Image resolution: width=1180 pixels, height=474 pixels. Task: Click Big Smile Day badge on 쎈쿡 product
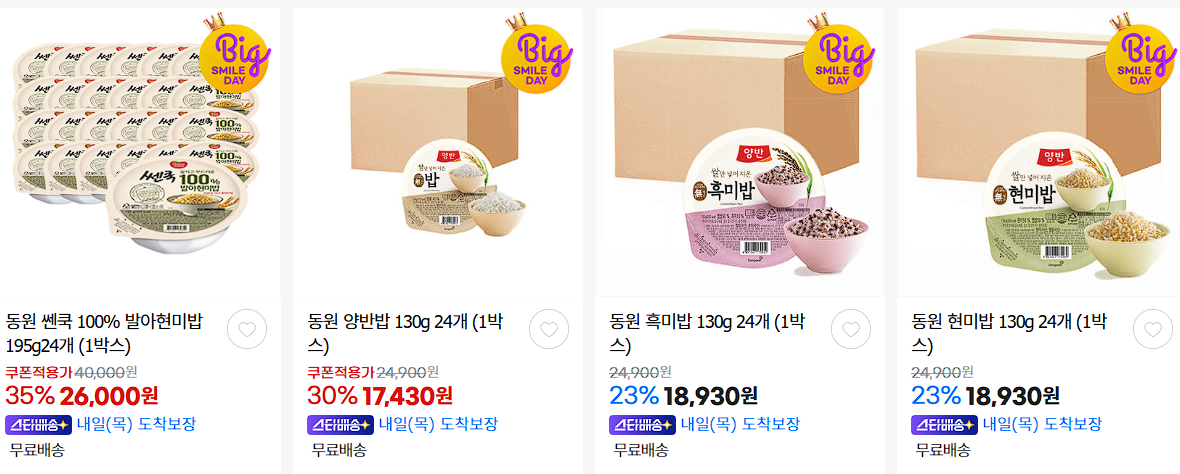[x=235, y=54]
